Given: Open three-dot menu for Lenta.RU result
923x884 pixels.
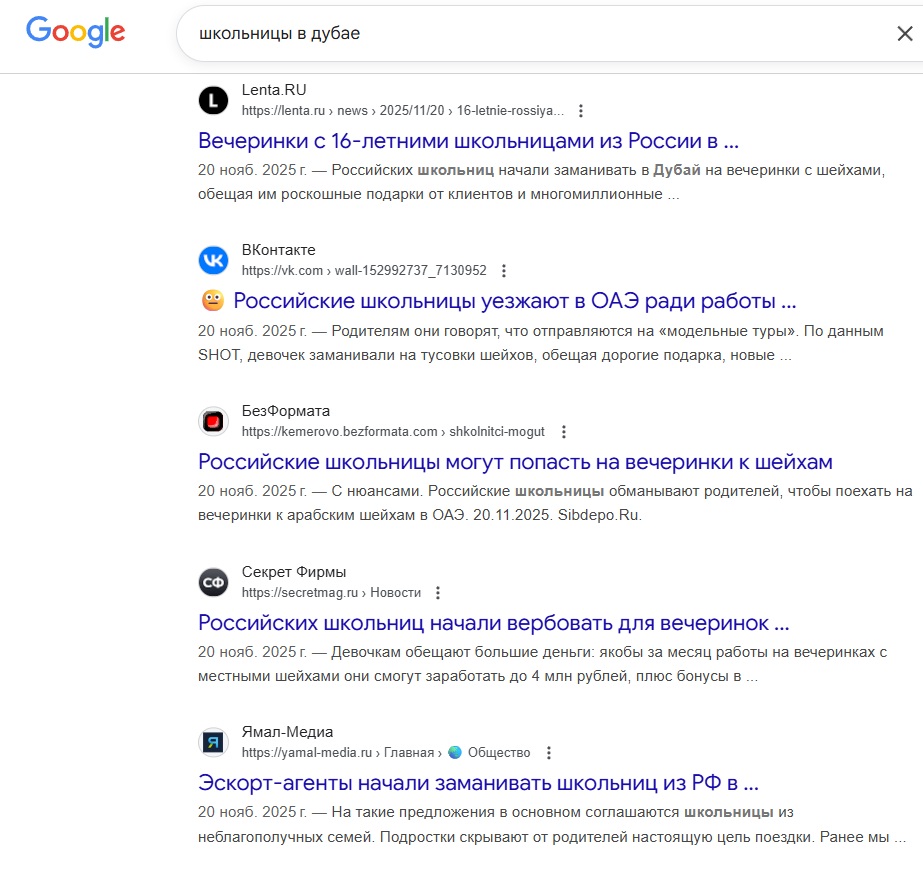Looking at the screenshot, I should pos(580,111).
